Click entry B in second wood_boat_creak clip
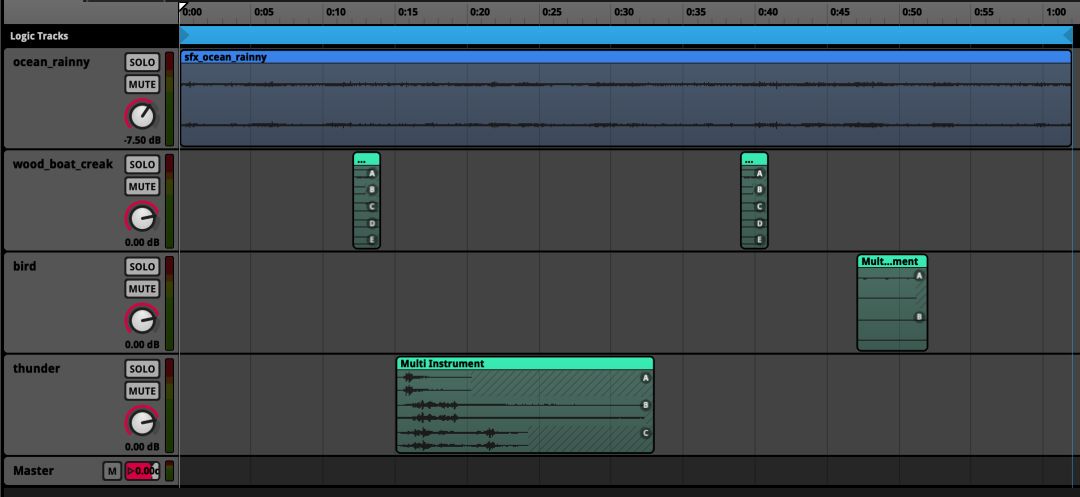The width and height of the screenshot is (1080, 497). (x=760, y=190)
